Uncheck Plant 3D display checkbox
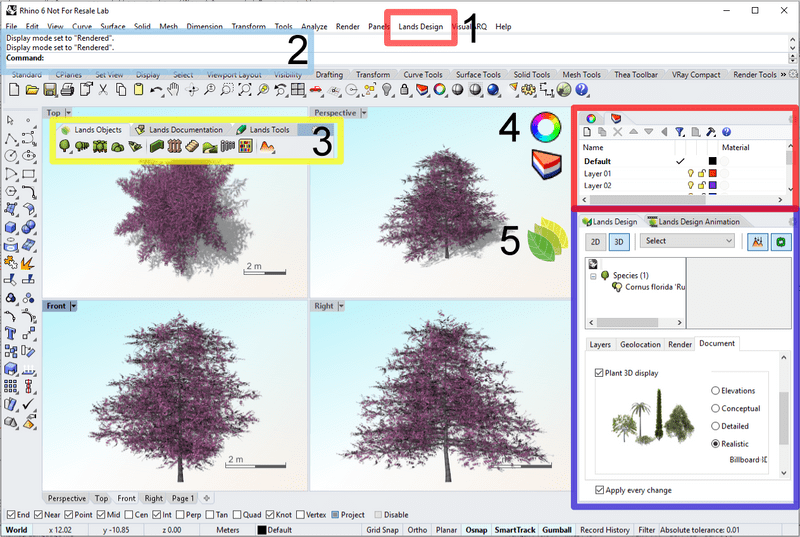Viewport: 800px width, 537px height. pos(598,373)
